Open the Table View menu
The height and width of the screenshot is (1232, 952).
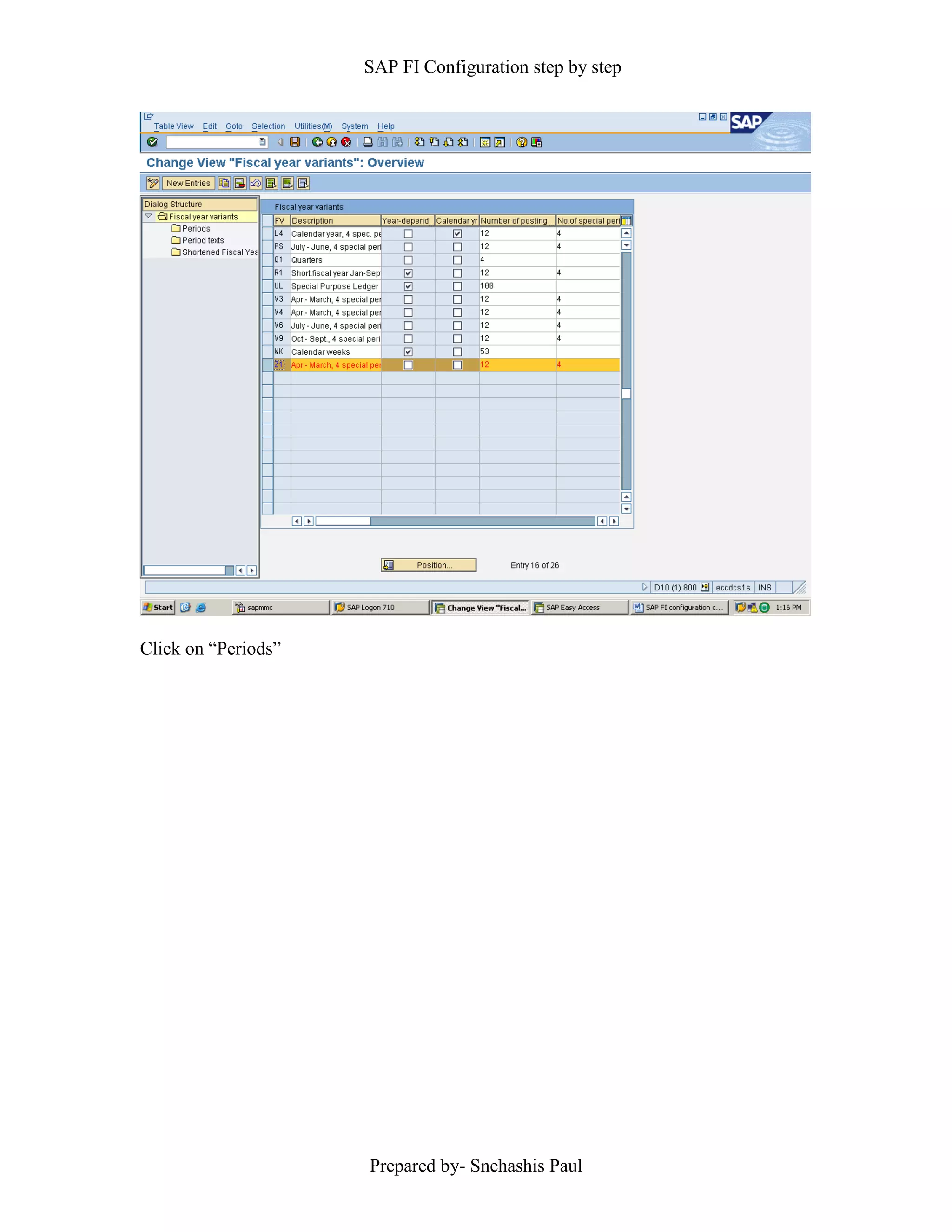click(x=174, y=126)
